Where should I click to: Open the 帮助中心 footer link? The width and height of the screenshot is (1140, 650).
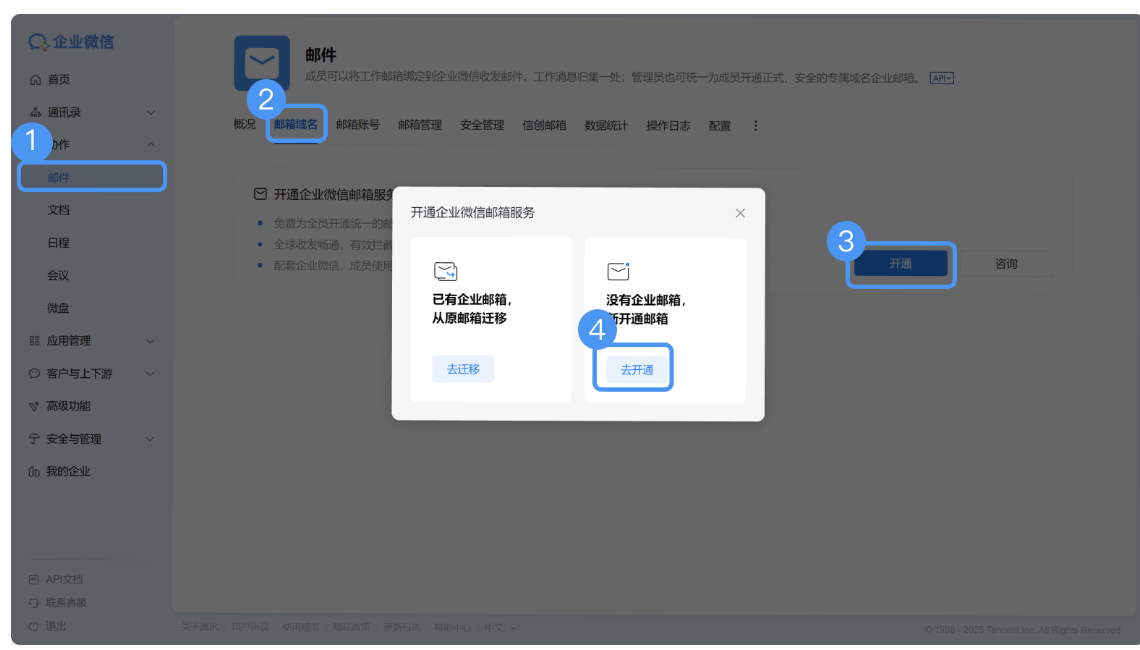(x=452, y=627)
